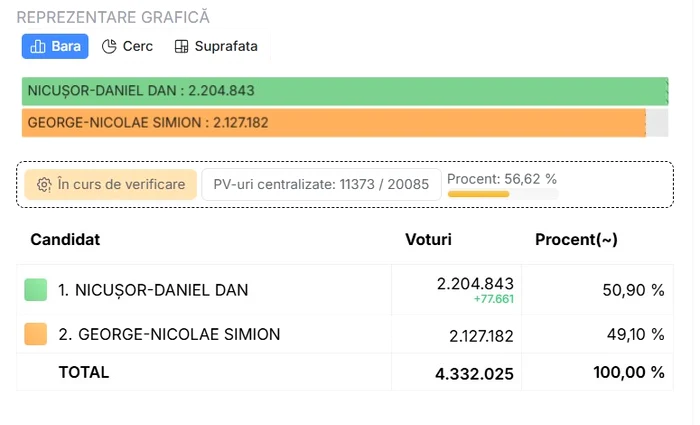This screenshot has height=425, width=700.
Task: Click the Candidat column header
Action: 65,240
